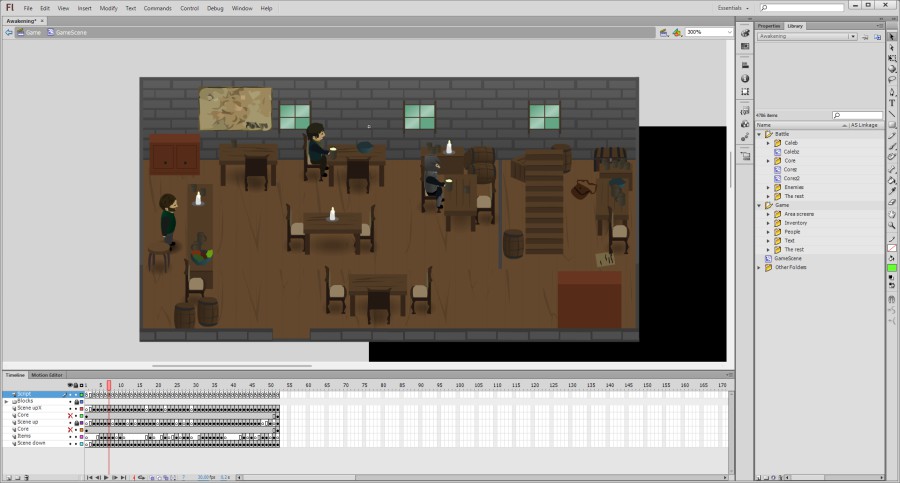The height and width of the screenshot is (483, 900).
Task: Click the Game breadcrumb link
Action: (x=33, y=32)
